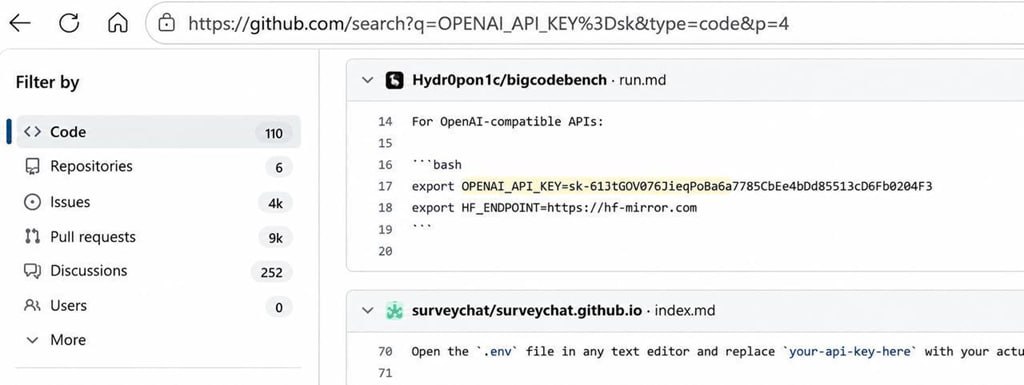Click line number 17 in run.md
The image size is (1024, 385).
385,187
